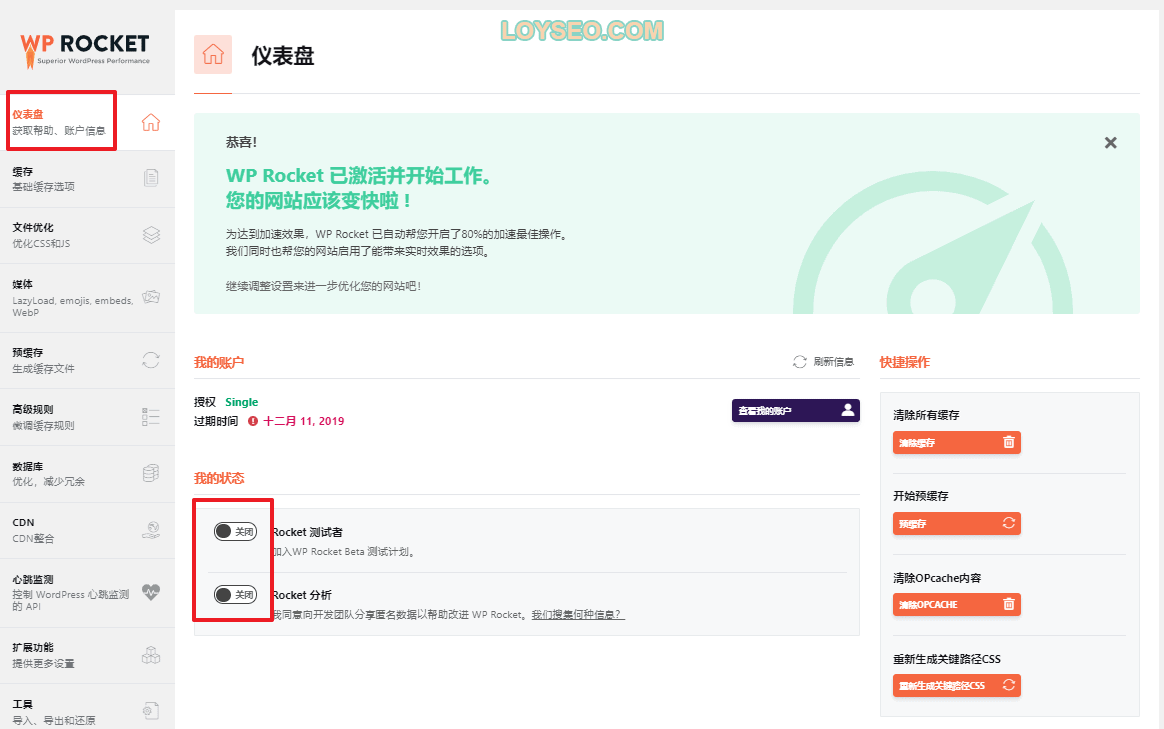
Task: Dismiss the congratulations notice with X
Action: click(x=1111, y=143)
